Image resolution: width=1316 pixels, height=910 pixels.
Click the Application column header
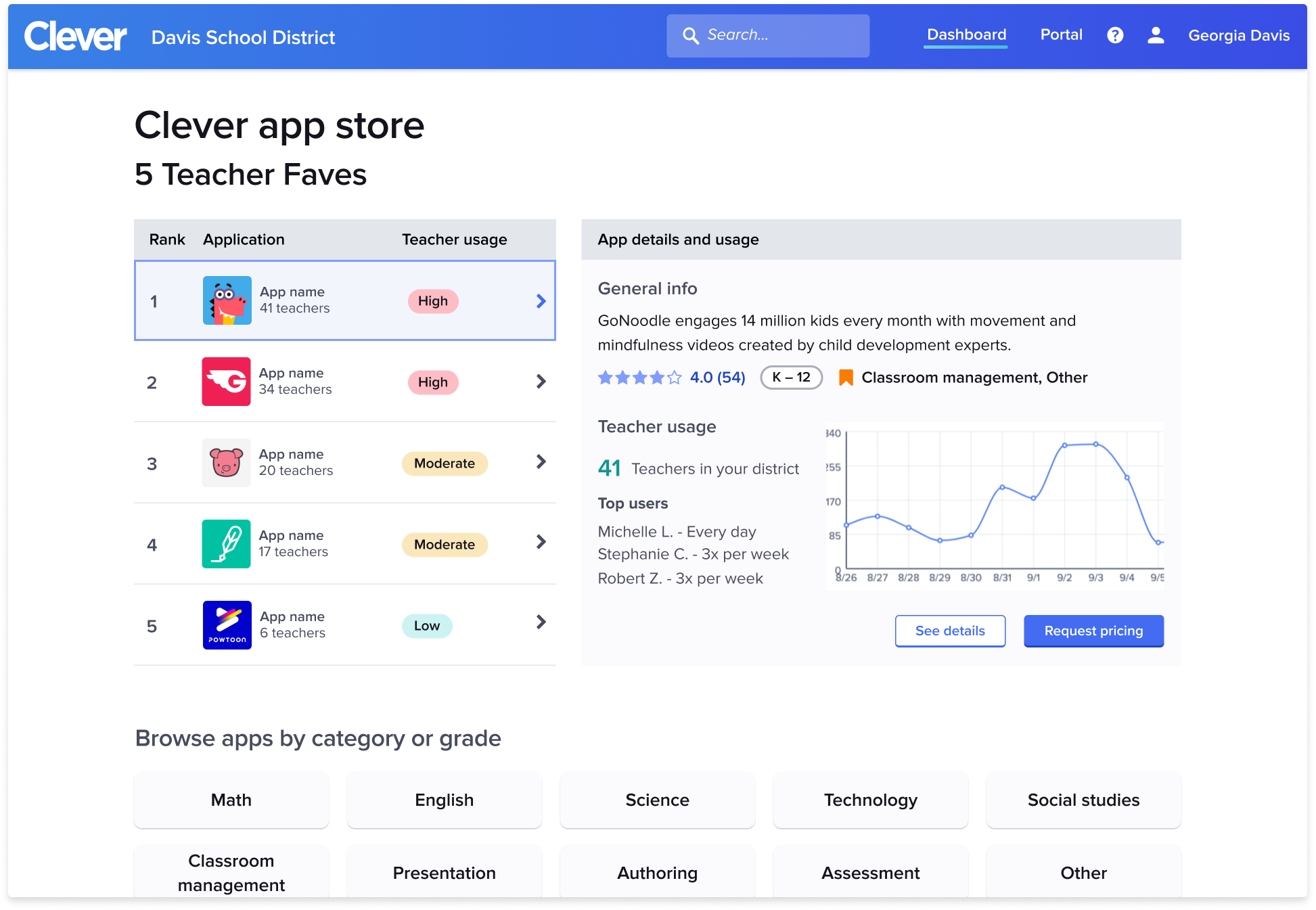pos(244,240)
